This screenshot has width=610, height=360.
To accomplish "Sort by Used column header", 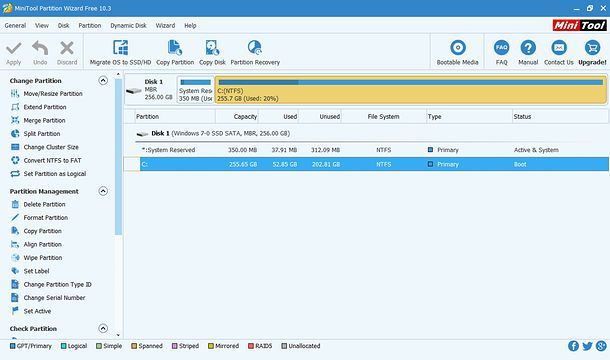I will [x=279, y=116].
